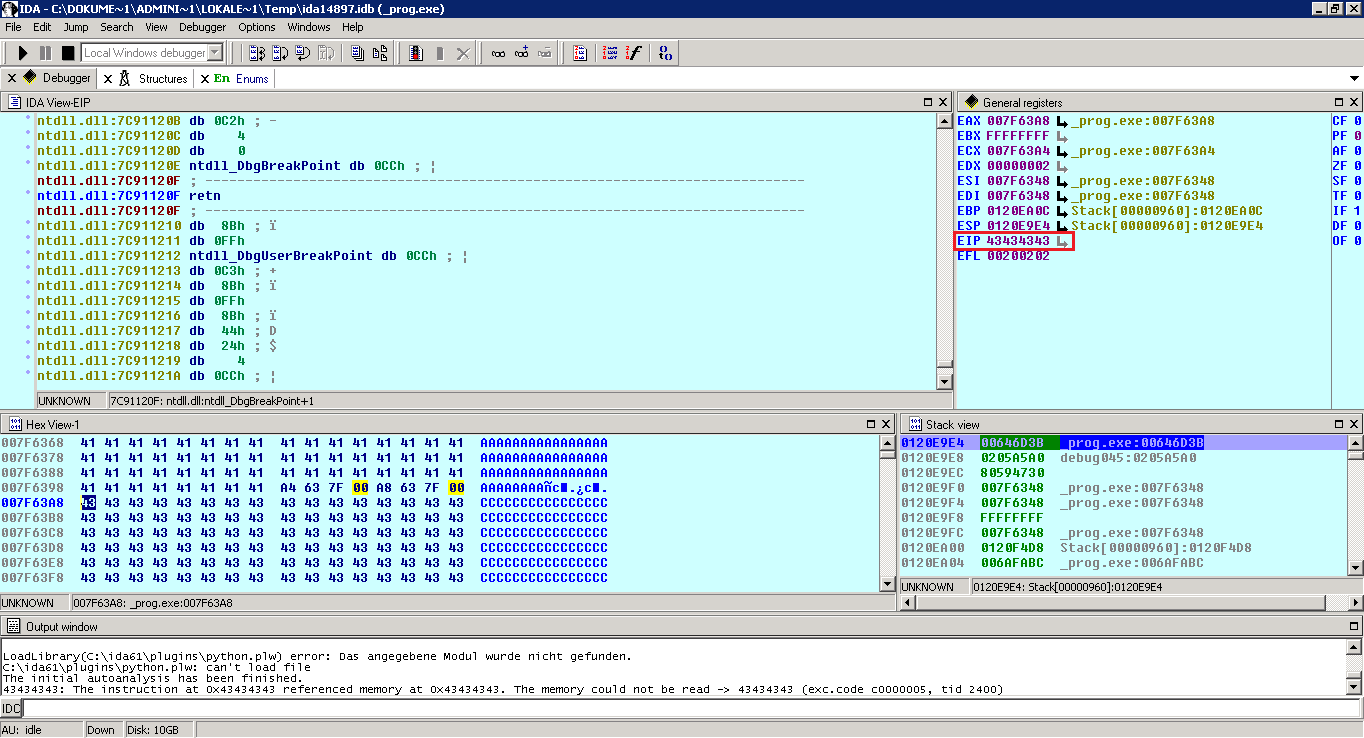
Task: Click the add watch glasses-plus icon
Action: [x=521, y=53]
